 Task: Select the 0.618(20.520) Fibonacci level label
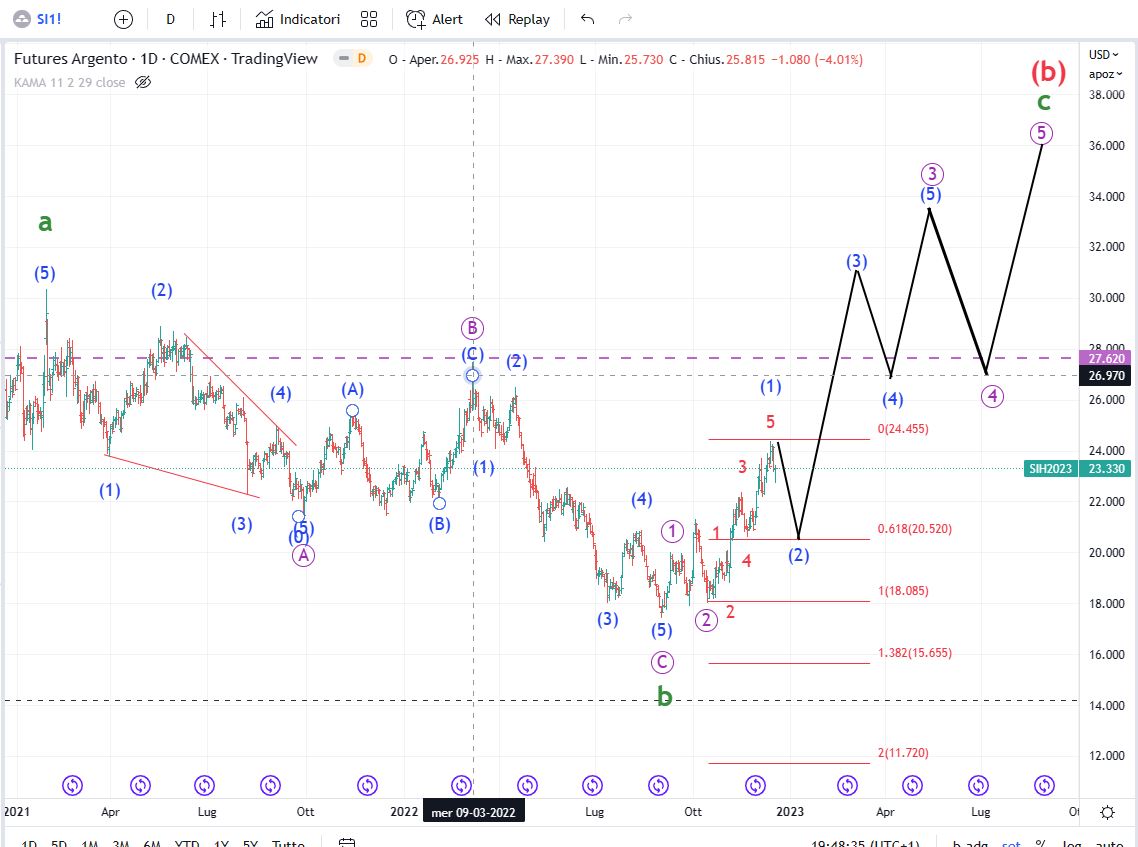click(914, 529)
